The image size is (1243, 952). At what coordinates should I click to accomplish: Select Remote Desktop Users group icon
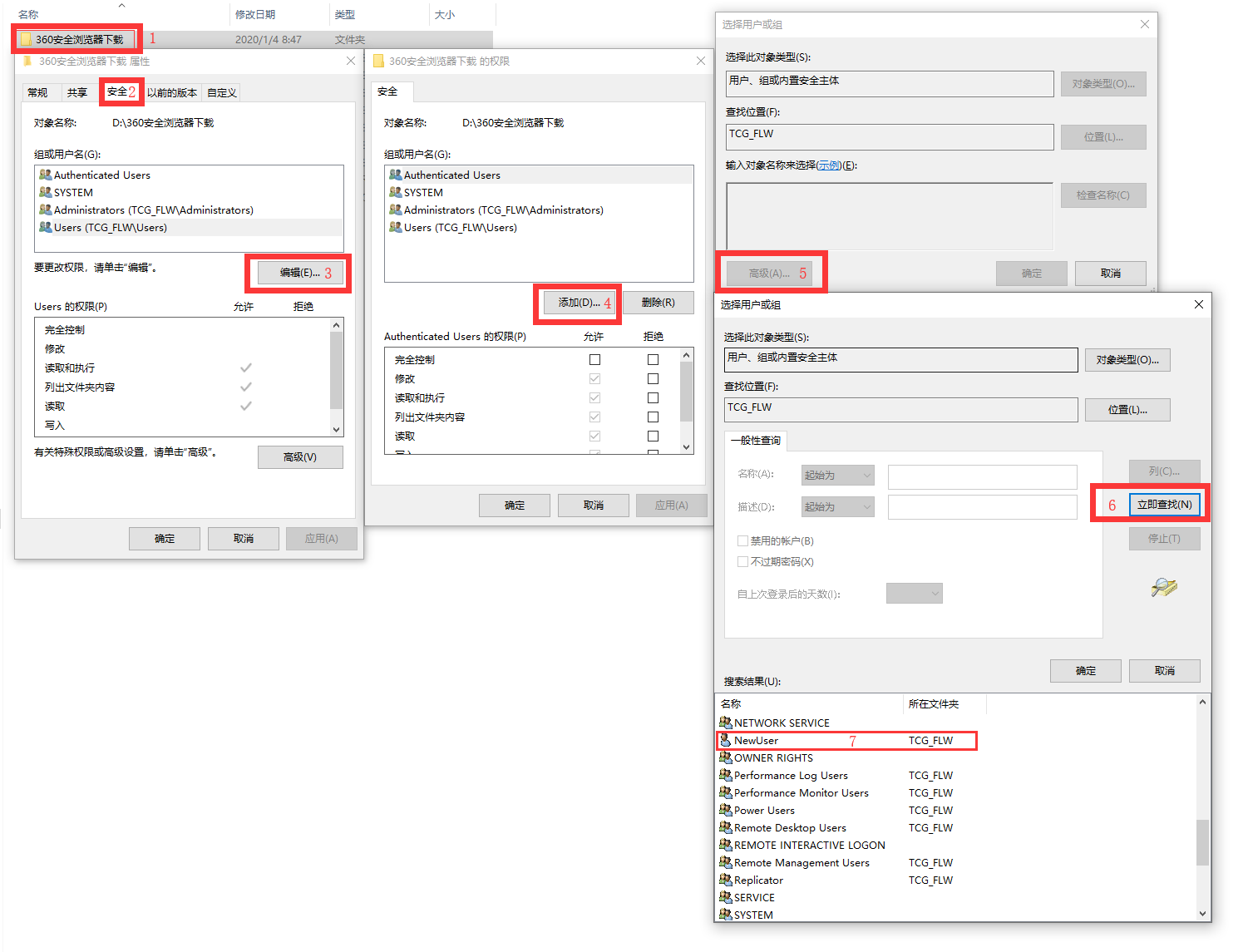[x=726, y=827]
